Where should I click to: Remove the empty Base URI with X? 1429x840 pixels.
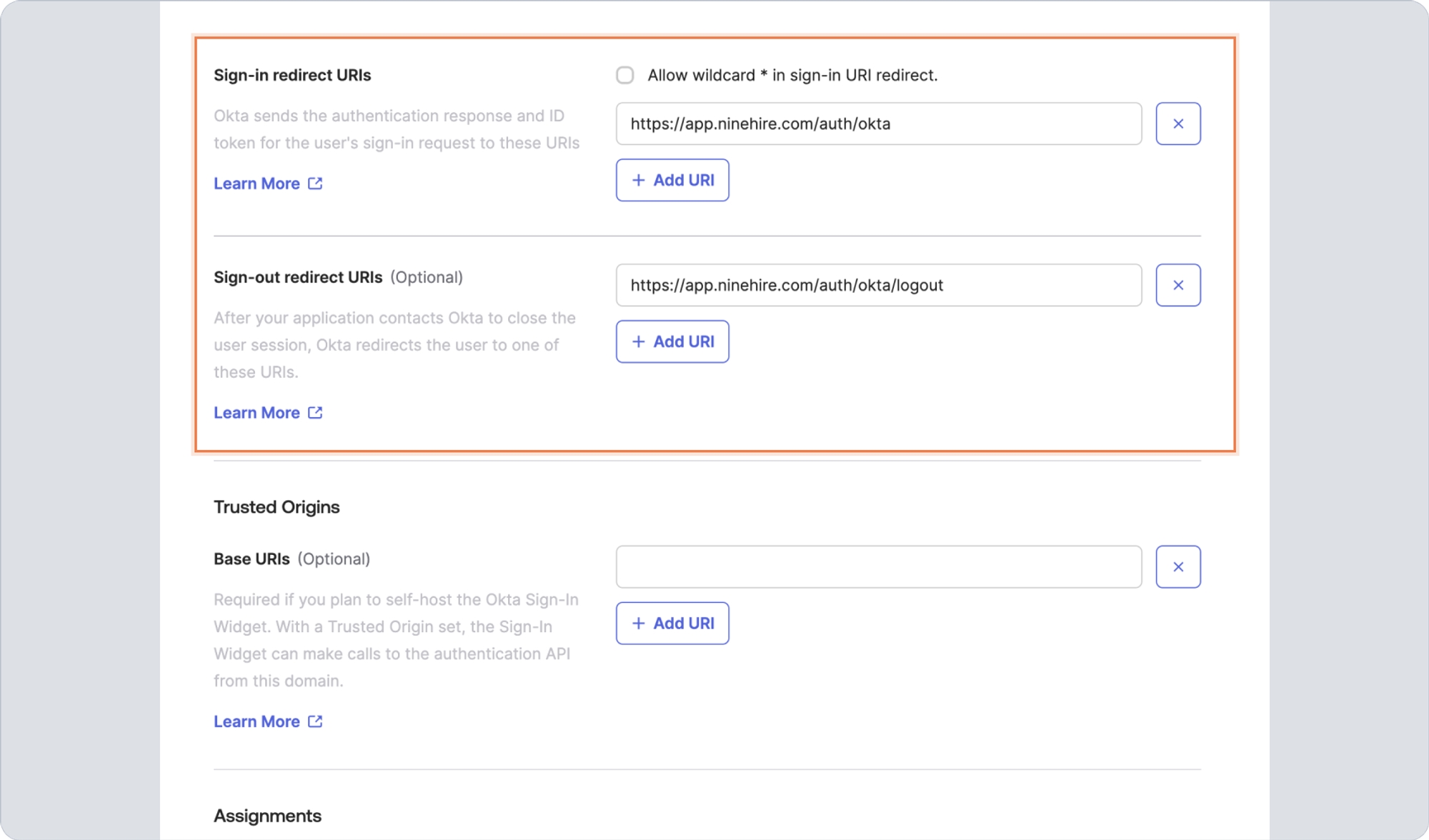1177,566
